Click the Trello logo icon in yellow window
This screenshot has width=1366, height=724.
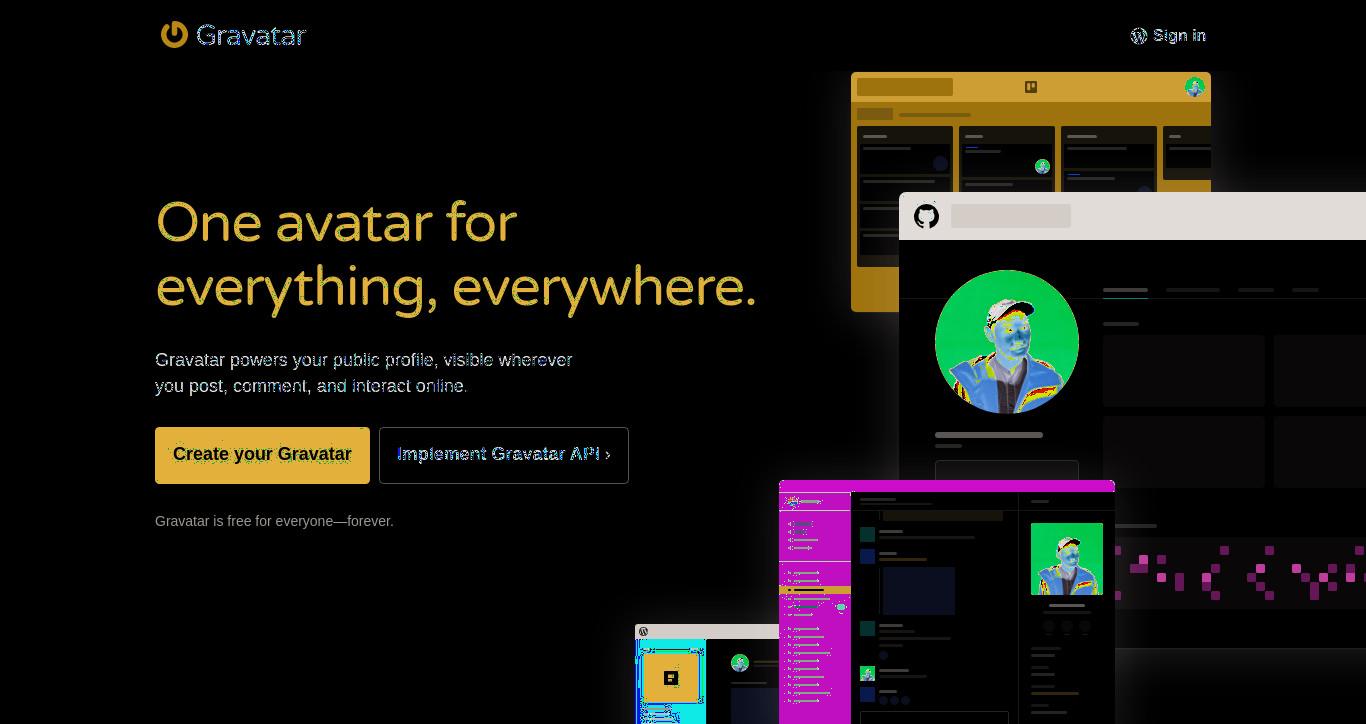[x=1031, y=87]
